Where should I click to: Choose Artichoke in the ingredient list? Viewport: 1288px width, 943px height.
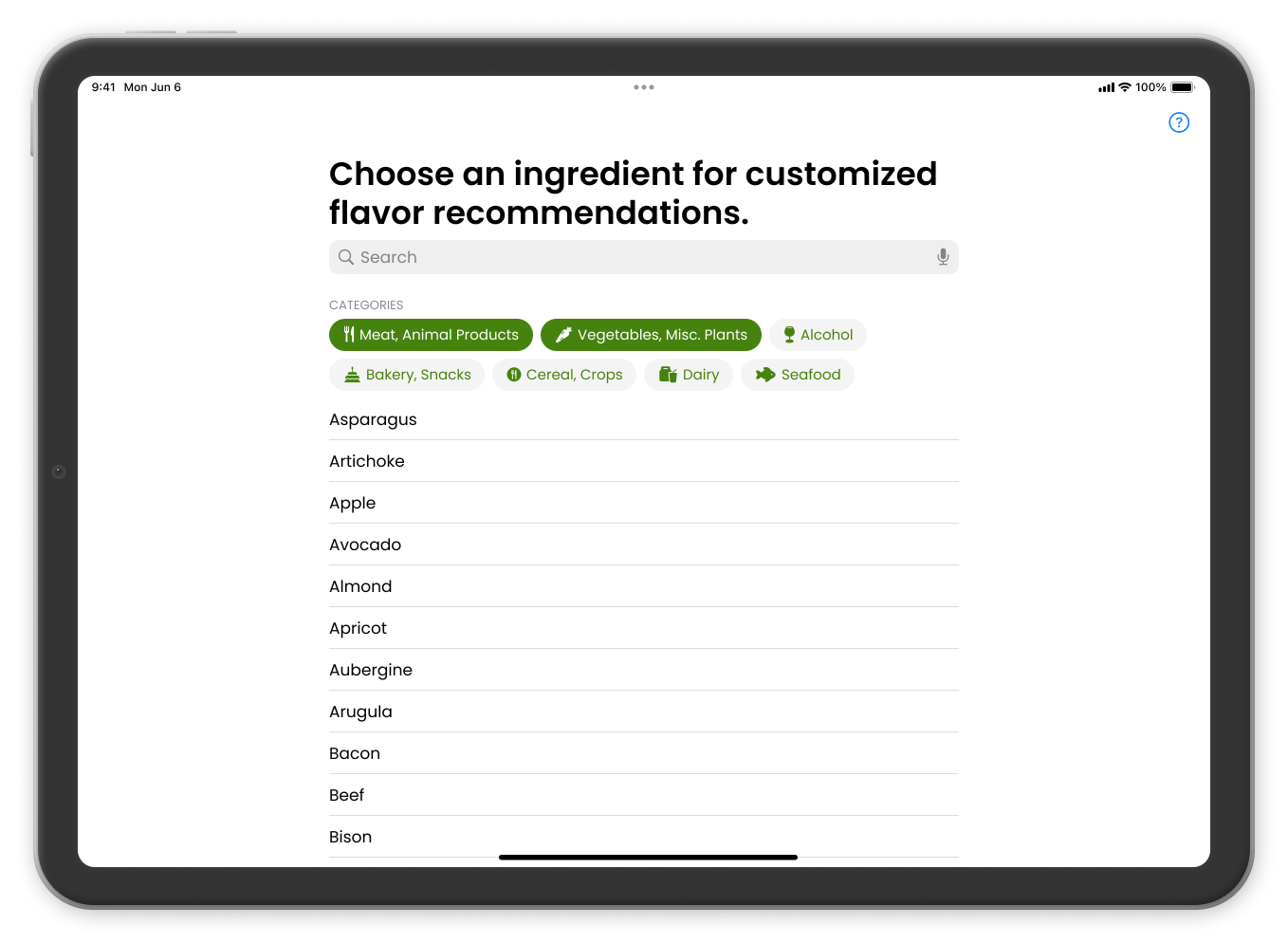click(x=367, y=461)
